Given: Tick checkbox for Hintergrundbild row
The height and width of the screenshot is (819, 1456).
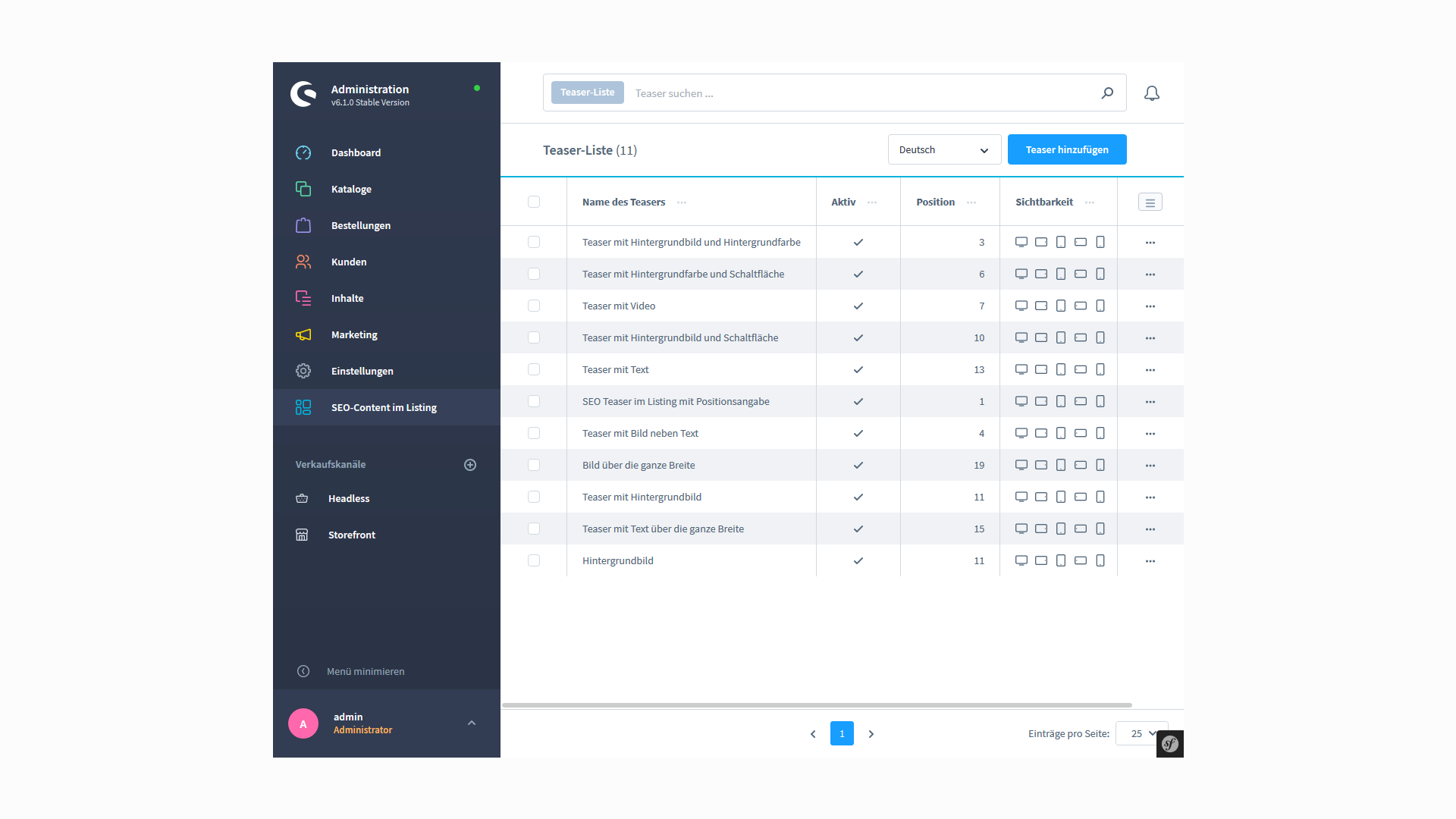Looking at the screenshot, I should pos(534,560).
